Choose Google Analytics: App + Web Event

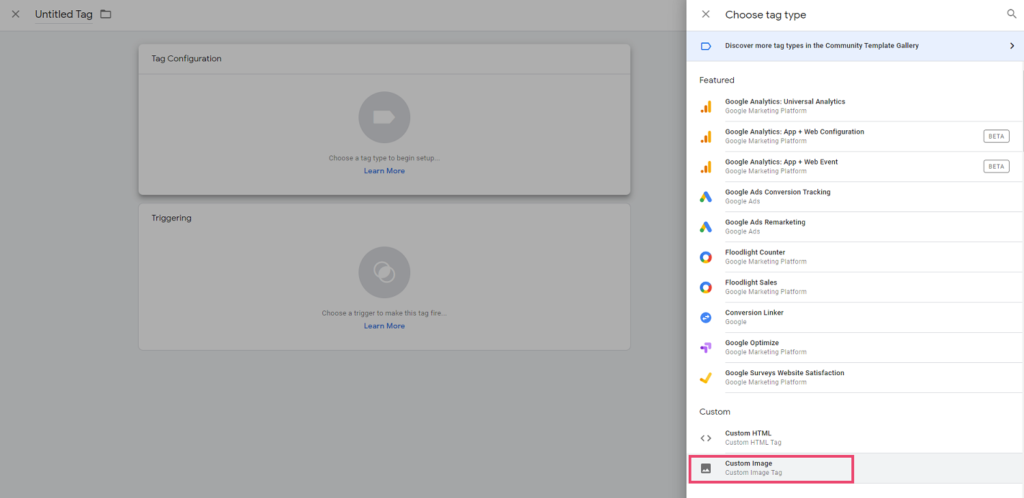[855, 166]
